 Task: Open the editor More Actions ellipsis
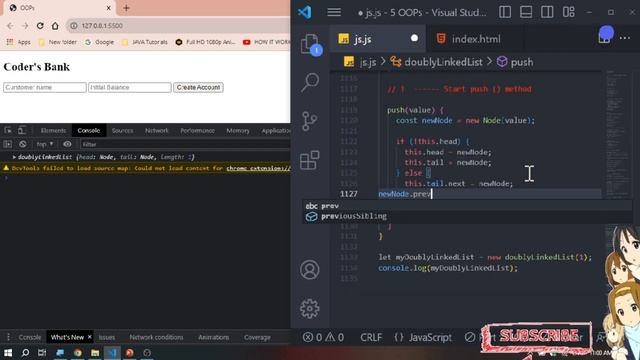(625, 38)
